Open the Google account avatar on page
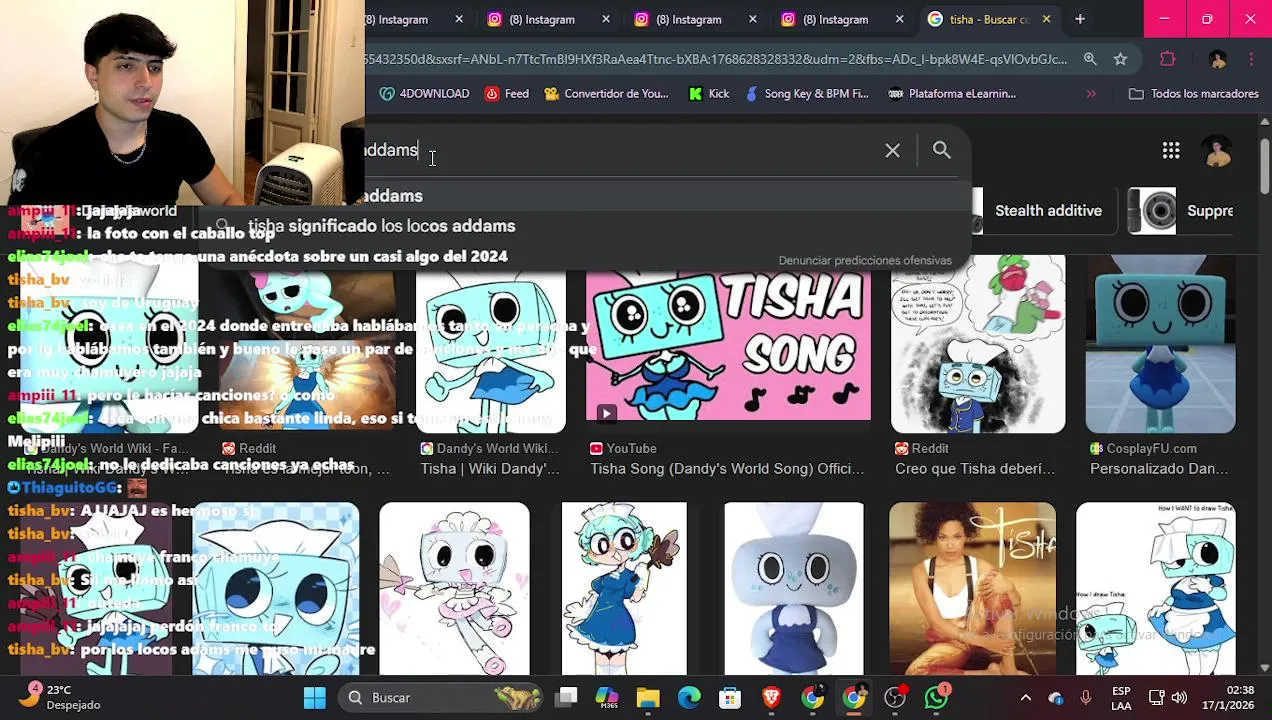 tap(1217, 150)
